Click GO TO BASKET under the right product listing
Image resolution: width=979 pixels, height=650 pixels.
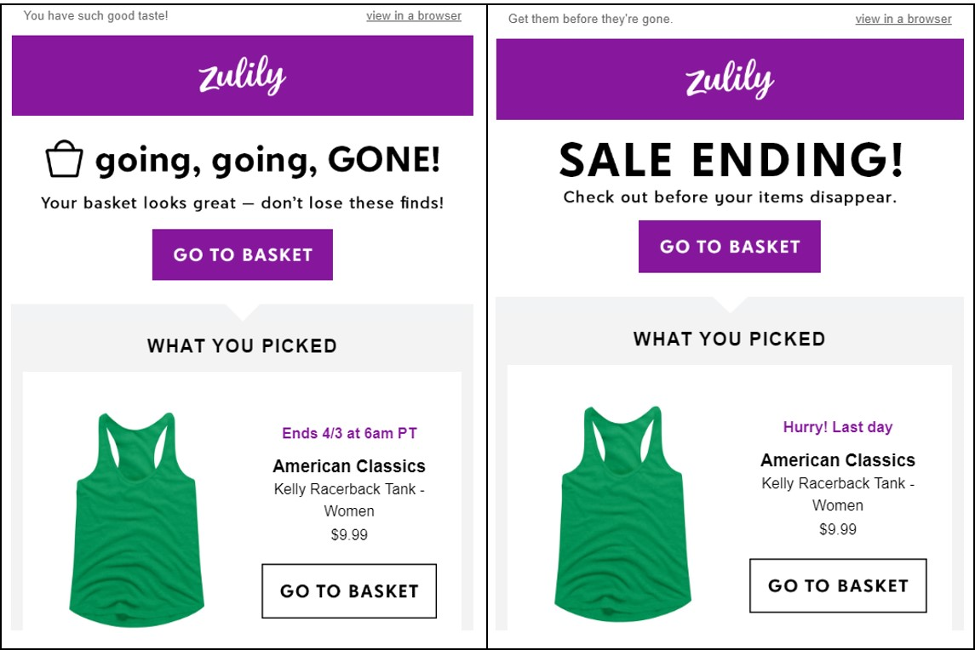click(837, 586)
